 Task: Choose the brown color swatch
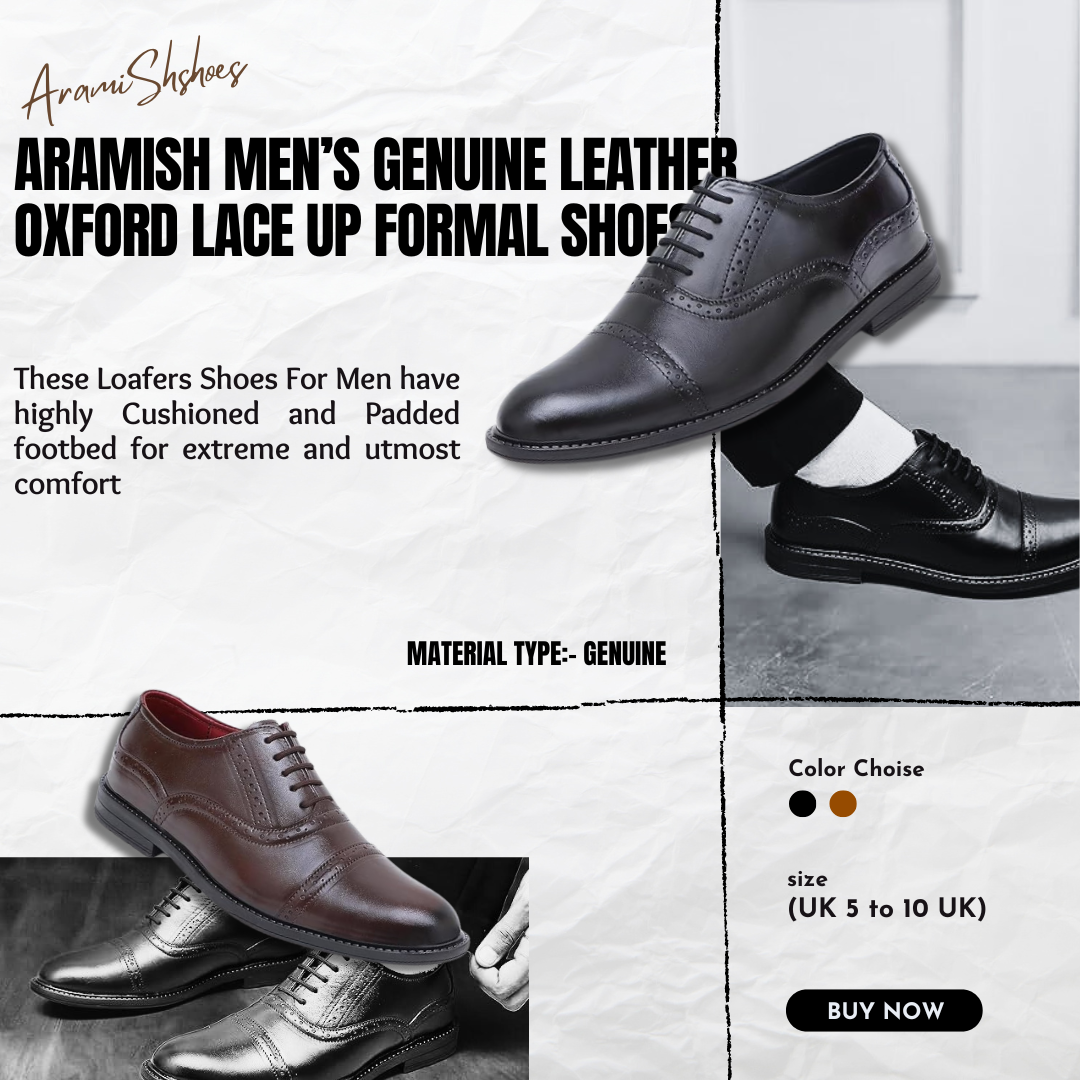[843, 804]
